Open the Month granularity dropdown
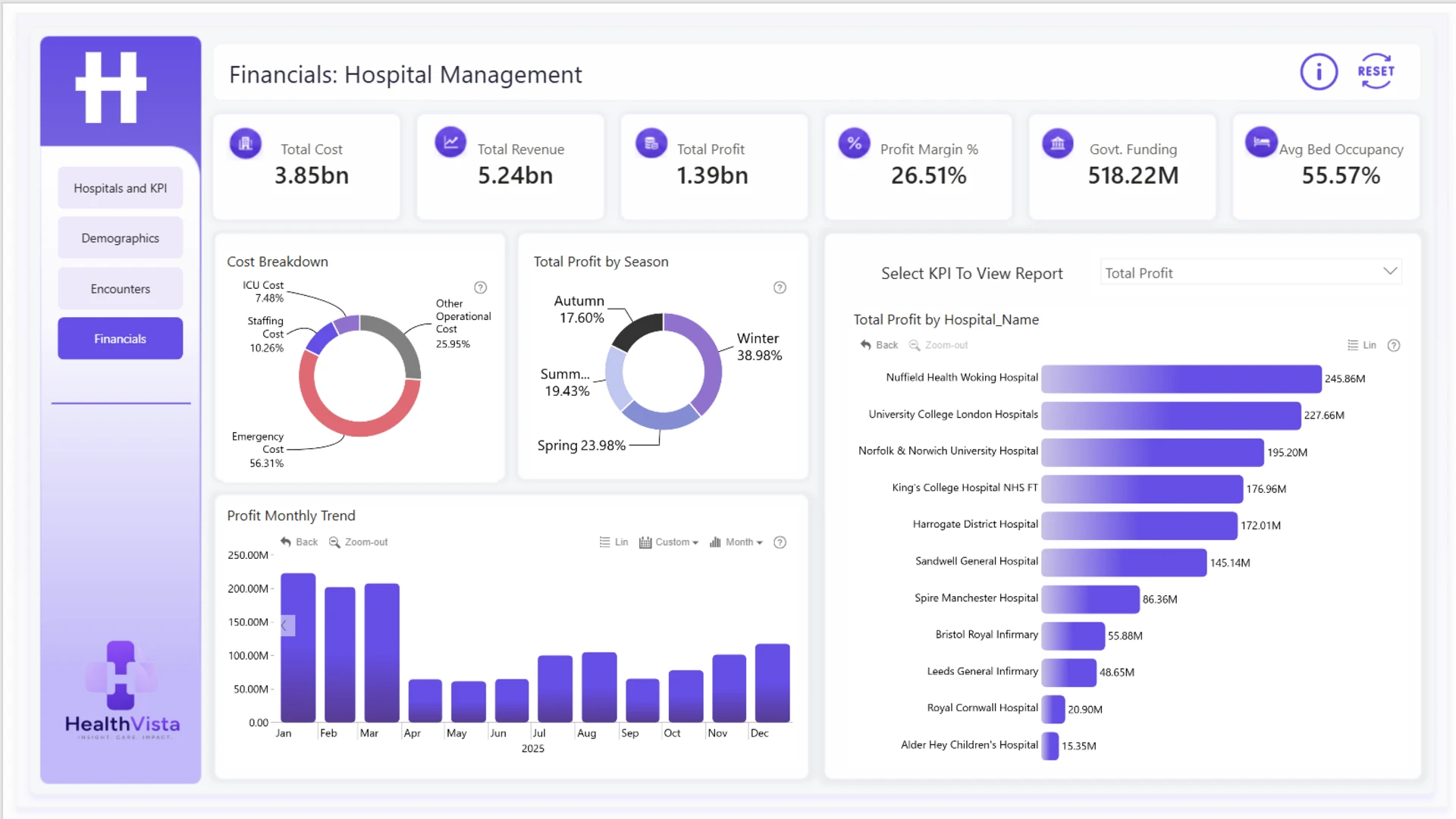The height and width of the screenshot is (819, 1456). pos(736,542)
